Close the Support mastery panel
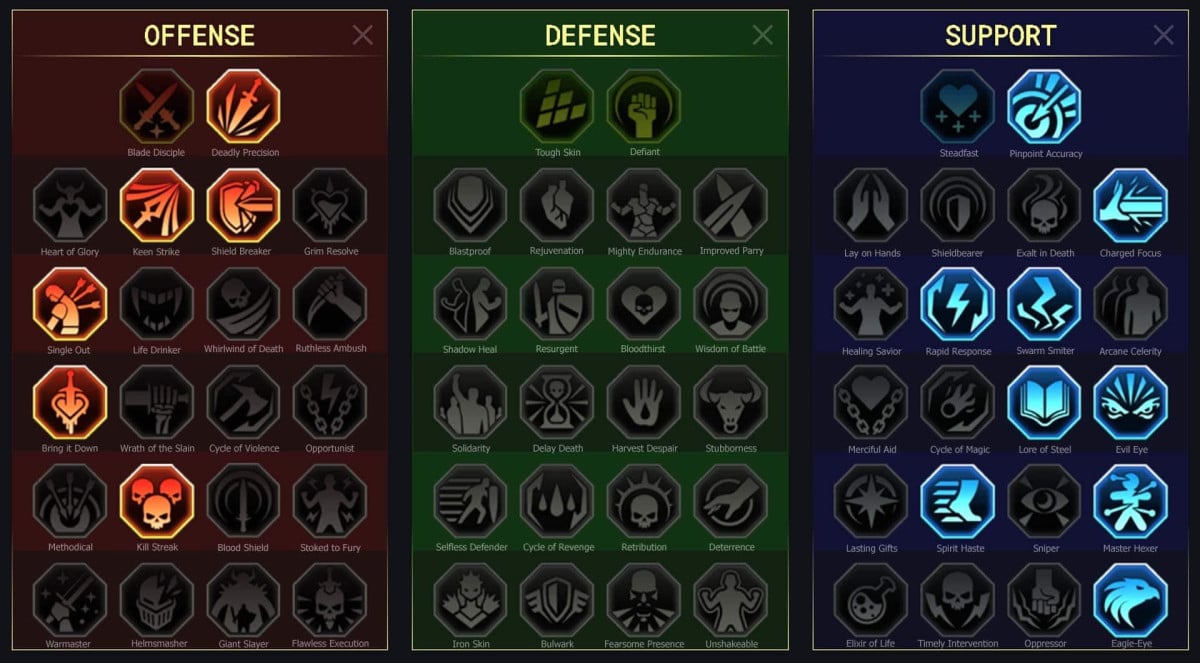 pyautogui.click(x=1164, y=35)
